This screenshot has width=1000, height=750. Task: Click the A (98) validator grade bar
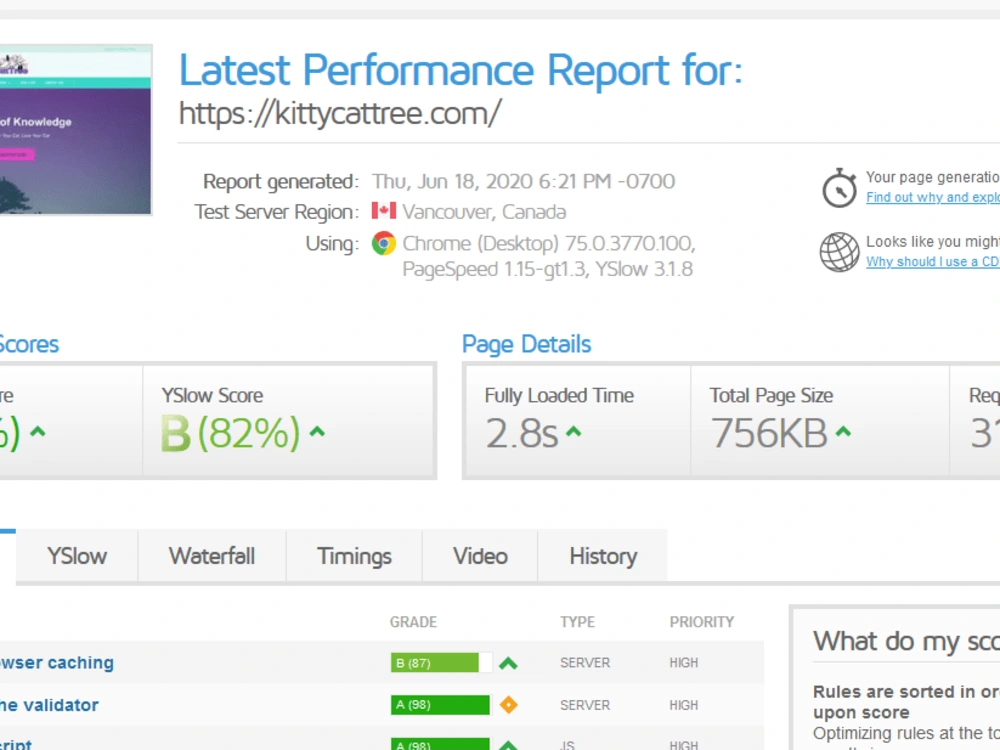tap(440, 705)
